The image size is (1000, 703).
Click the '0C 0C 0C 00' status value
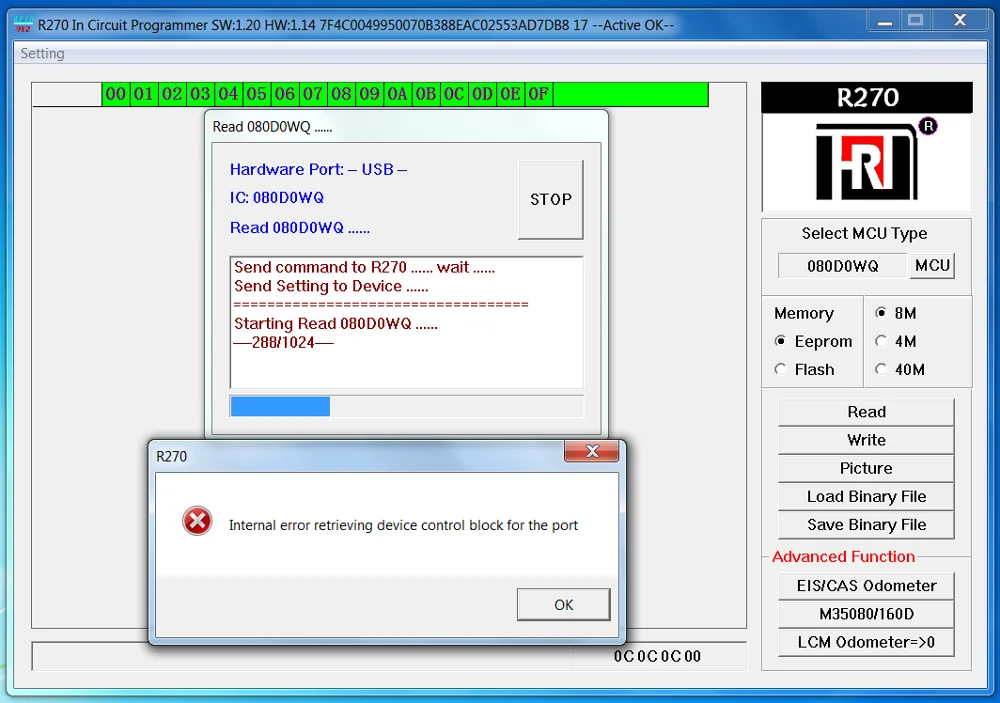(657, 656)
